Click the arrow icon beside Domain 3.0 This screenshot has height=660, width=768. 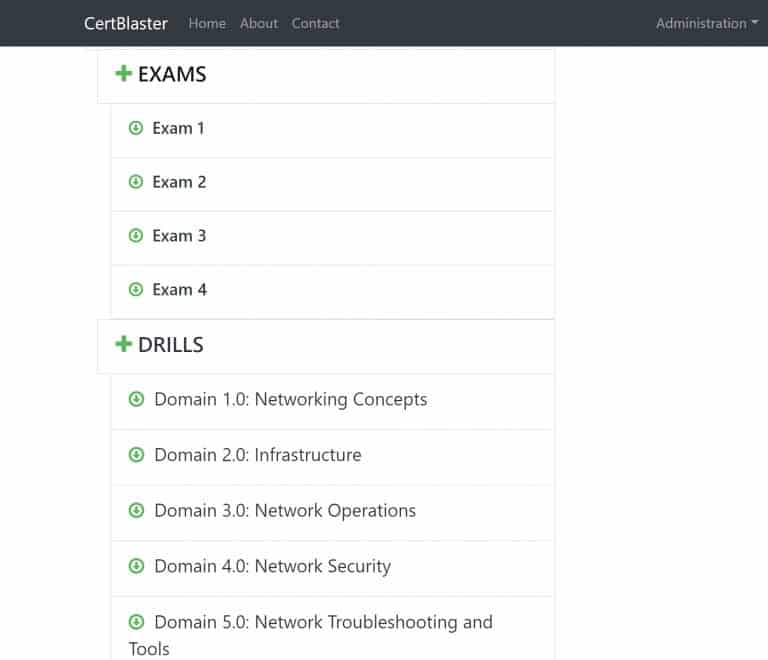pos(137,511)
